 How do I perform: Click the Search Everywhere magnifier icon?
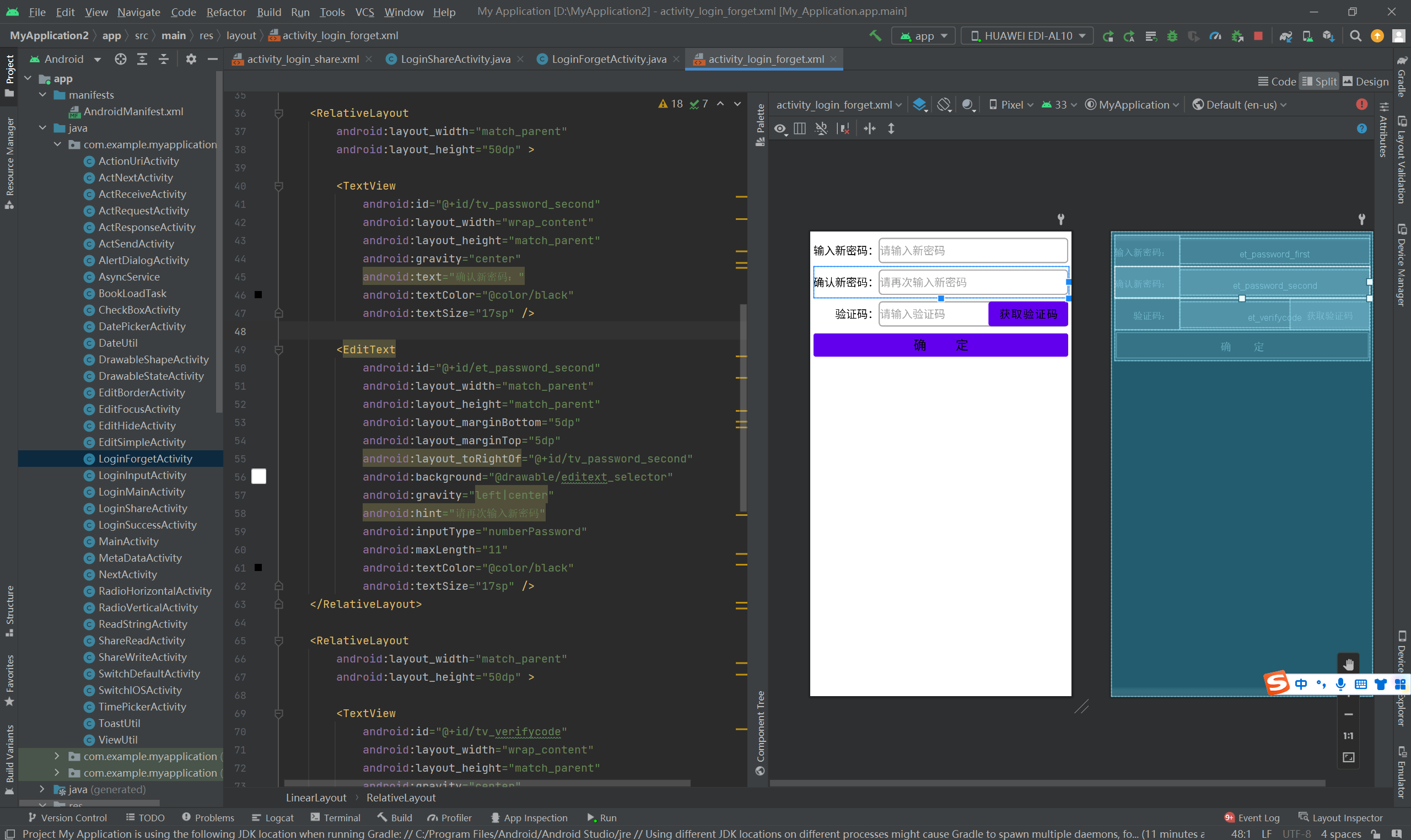(x=1355, y=36)
